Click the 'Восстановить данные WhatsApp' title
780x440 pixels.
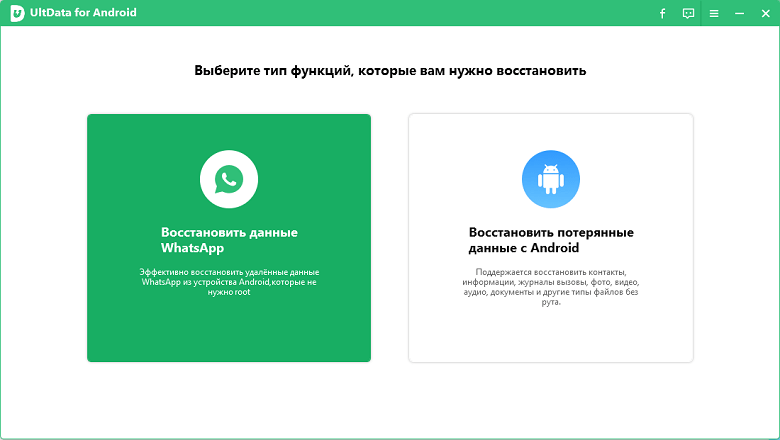(x=229, y=240)
